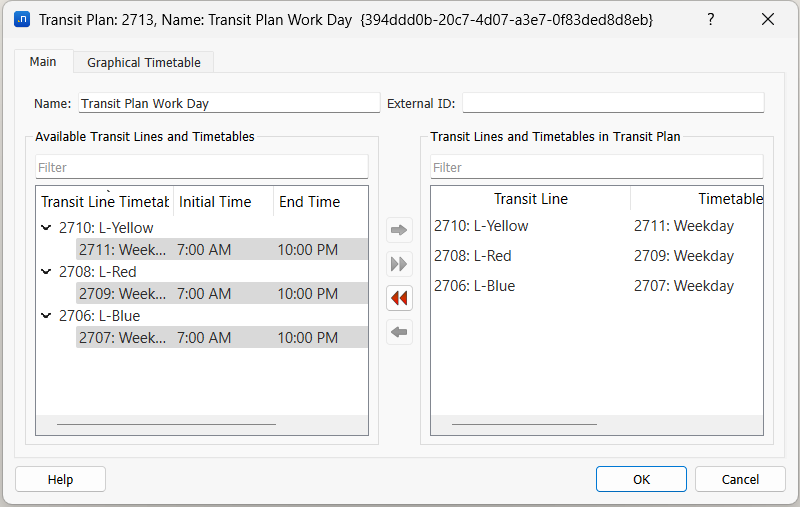Click the Name input field
The height and width of the screenshot is (507, 800).
[x=229, y=103]
